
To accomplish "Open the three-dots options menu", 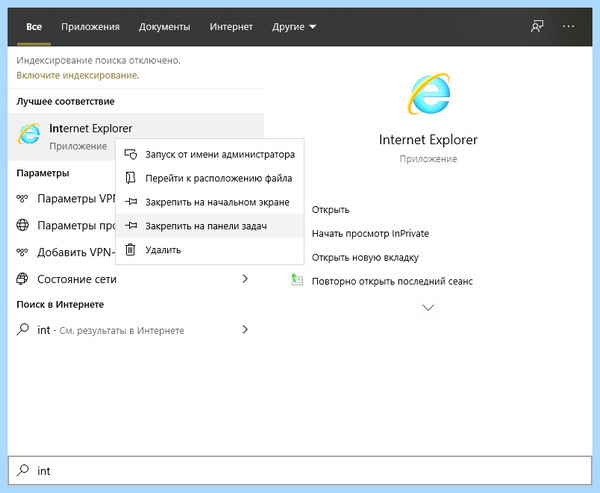I will [568, 26].
